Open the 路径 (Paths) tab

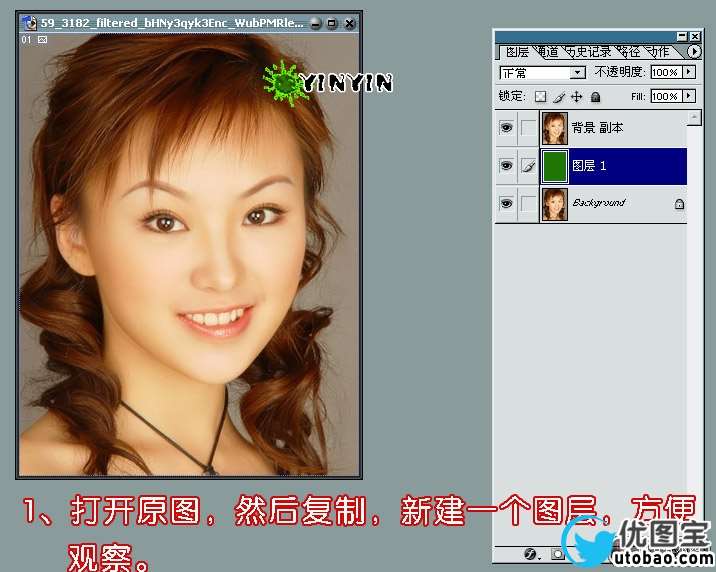(x=629, y=52)
